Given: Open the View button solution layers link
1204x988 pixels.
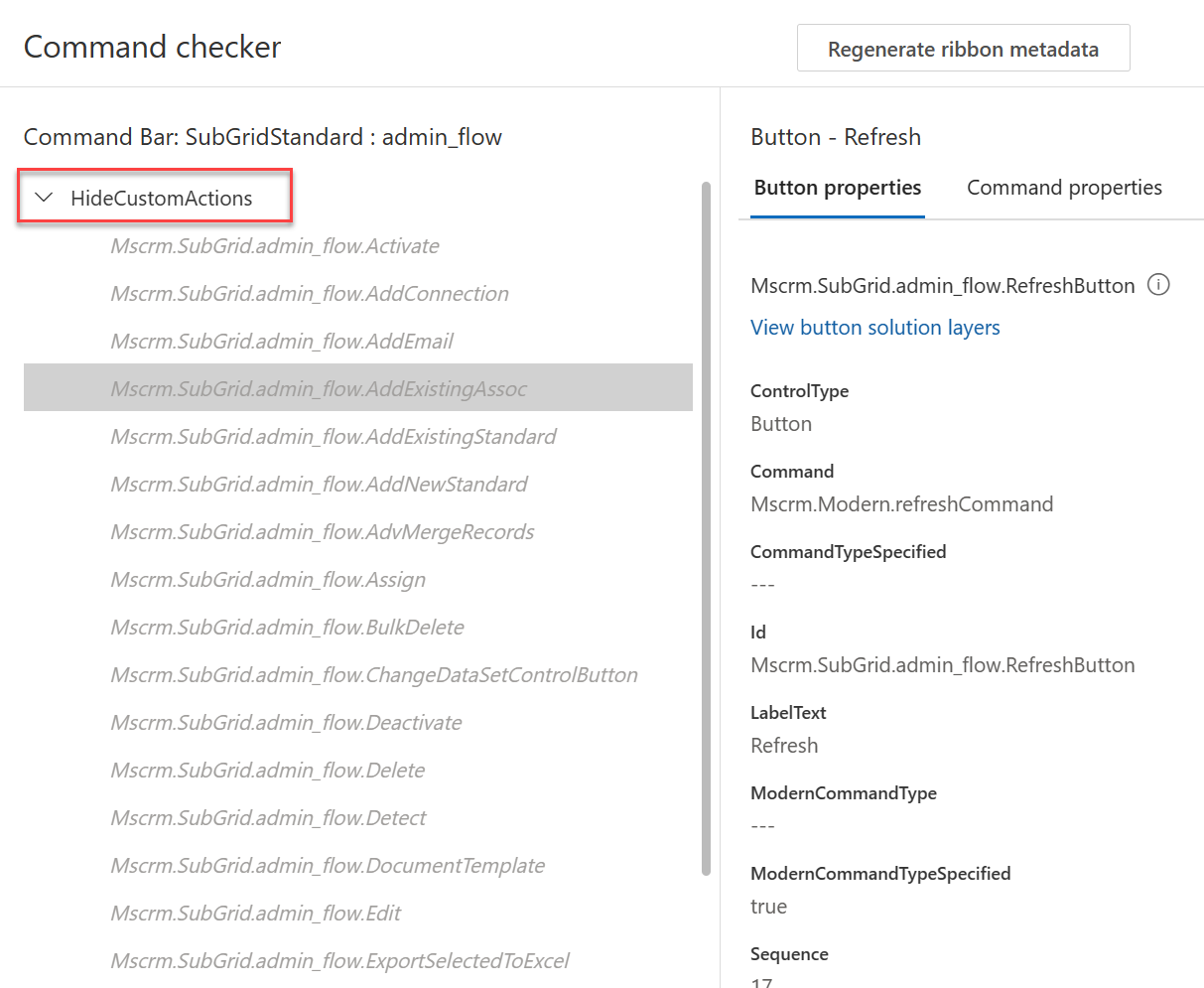Looking at the screenshot, I should [x=874, y=328].
